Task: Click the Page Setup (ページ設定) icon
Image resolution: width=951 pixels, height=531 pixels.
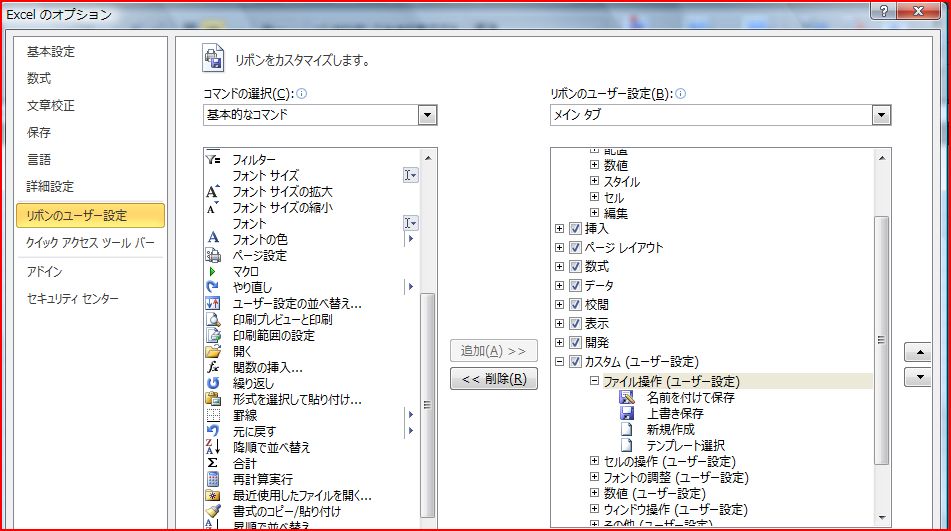Action: 213,255
